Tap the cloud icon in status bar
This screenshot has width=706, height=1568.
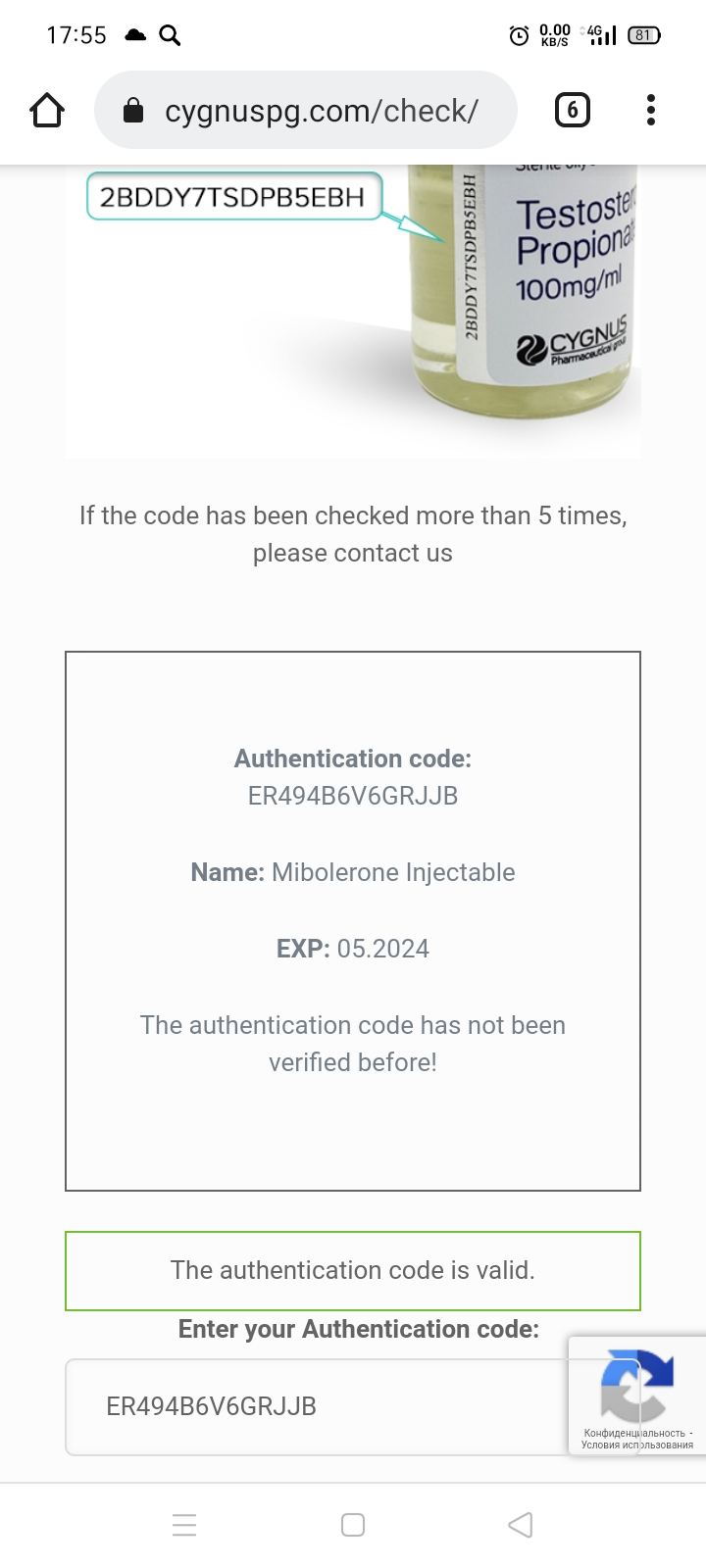(135, 35)
